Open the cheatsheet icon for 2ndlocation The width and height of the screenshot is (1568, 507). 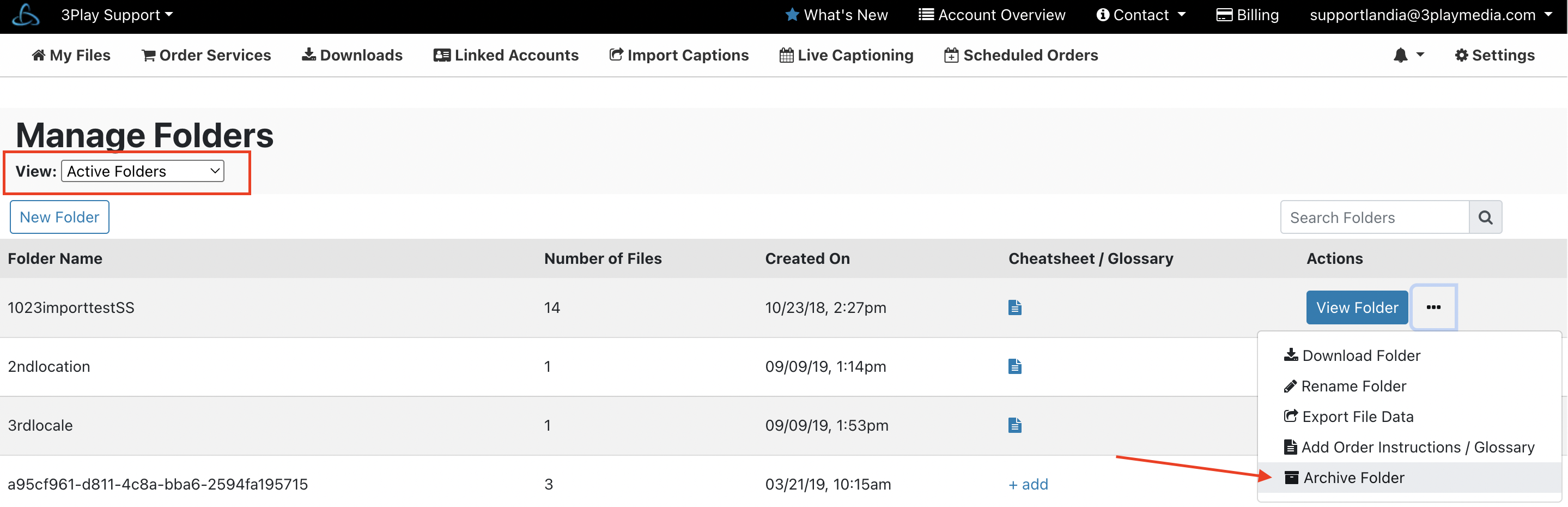pos(1014,366)
